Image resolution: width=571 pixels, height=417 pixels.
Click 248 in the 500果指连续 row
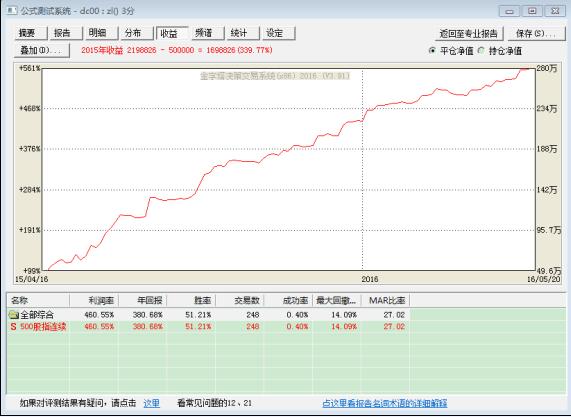pos(252,327)
